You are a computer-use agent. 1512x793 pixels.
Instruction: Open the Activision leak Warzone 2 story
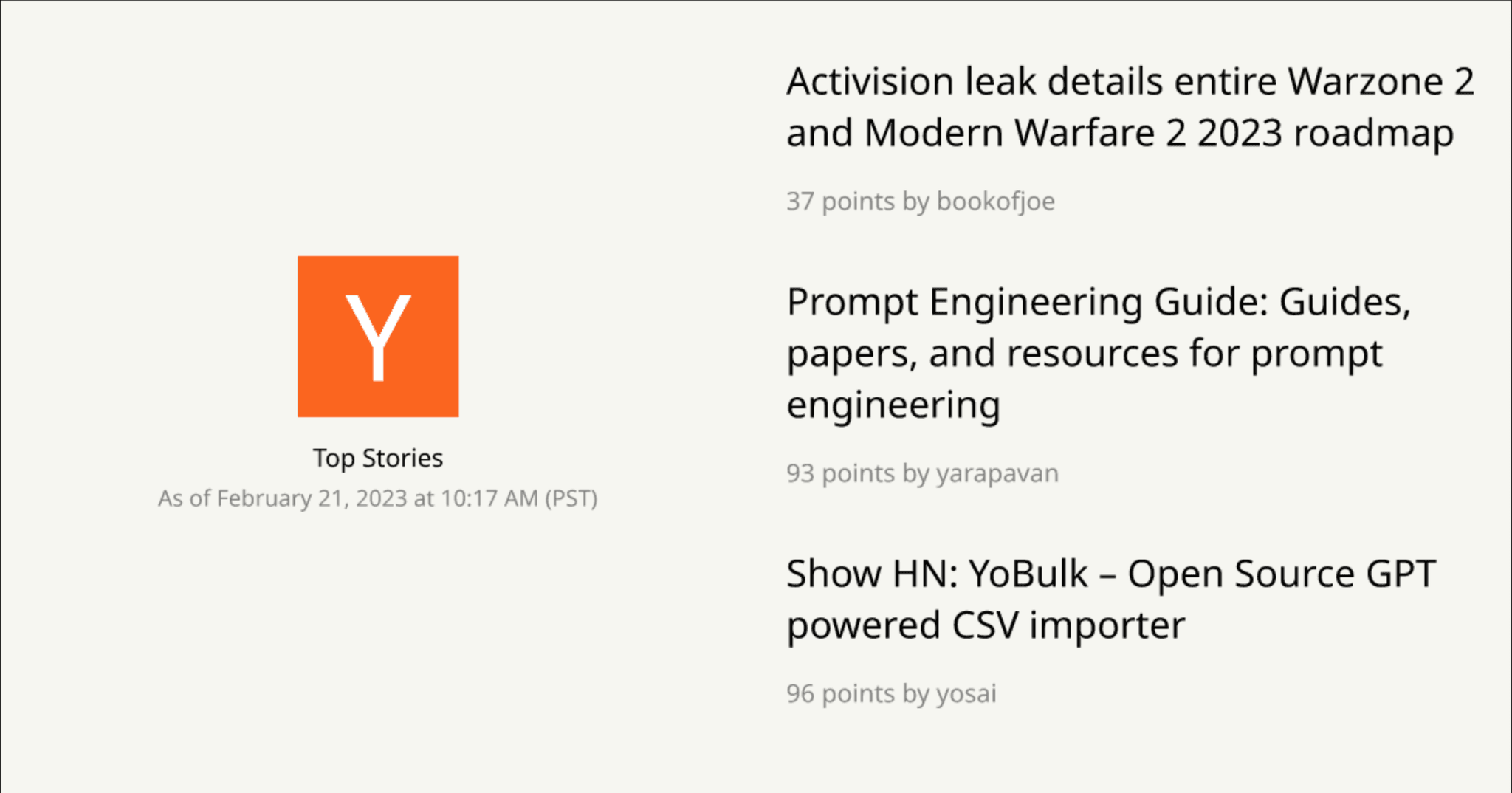click(1130, 81)
